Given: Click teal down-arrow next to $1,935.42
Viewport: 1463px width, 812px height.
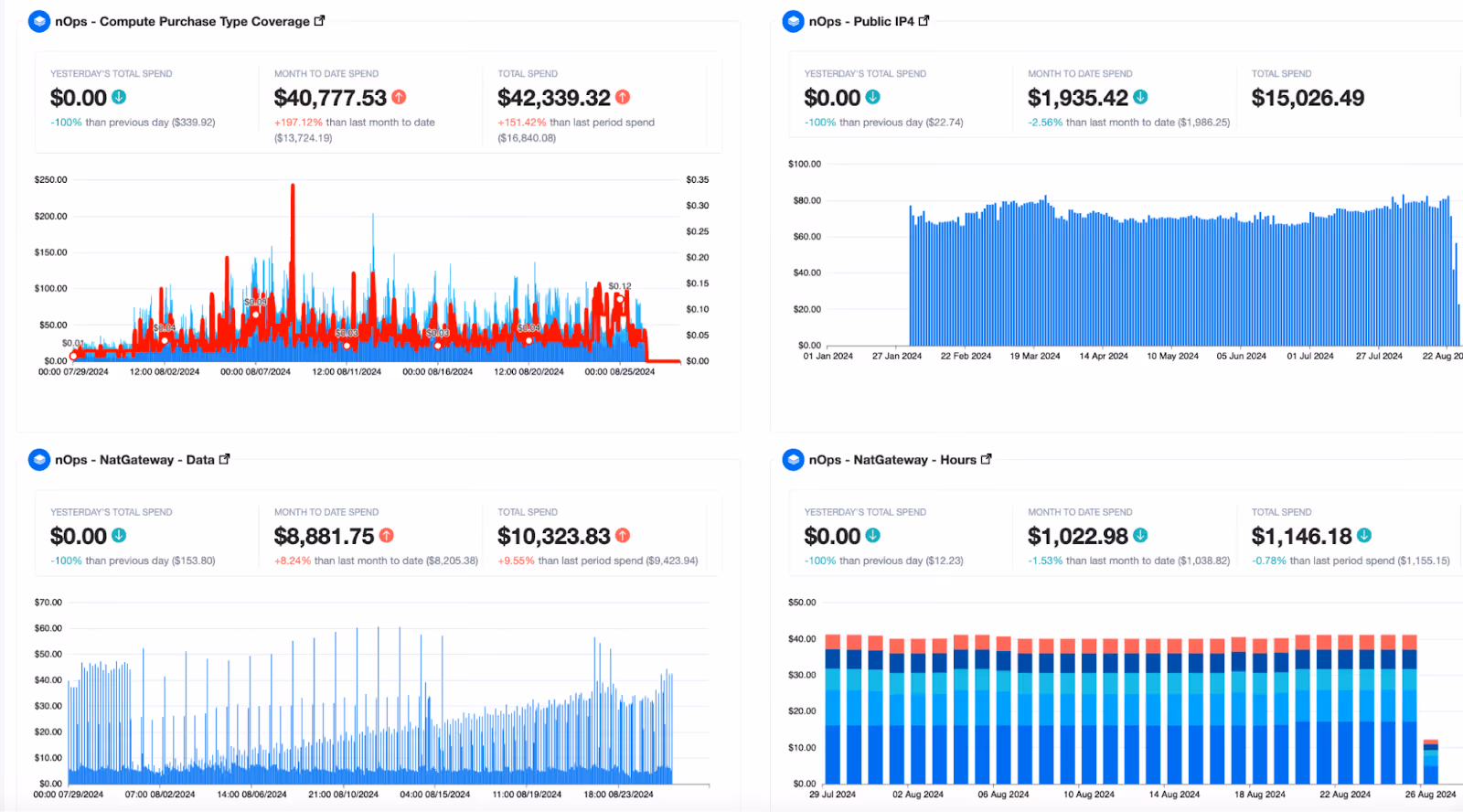Looking at the screenshot, I should pos(1140,97).
